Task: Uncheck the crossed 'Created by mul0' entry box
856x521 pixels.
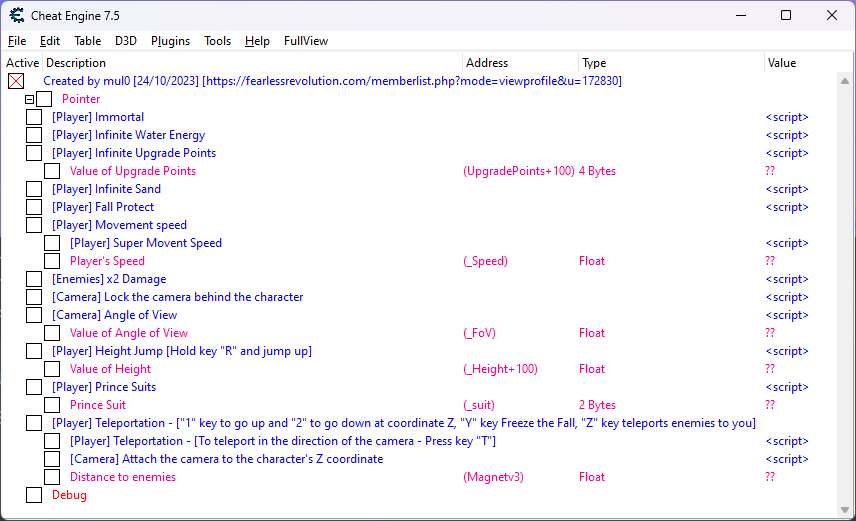Action: [16, 81]
